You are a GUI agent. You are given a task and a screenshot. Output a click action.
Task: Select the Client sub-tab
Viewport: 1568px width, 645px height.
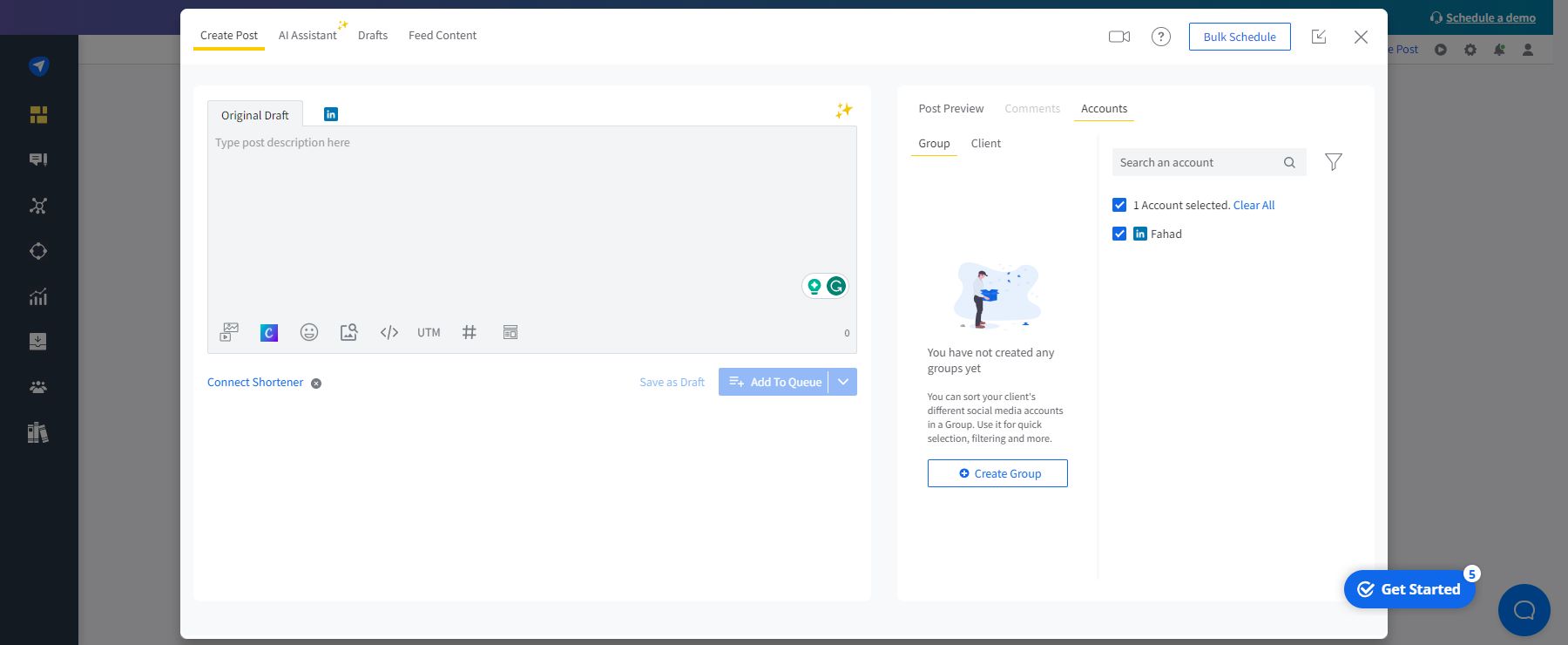click(986, 143)
